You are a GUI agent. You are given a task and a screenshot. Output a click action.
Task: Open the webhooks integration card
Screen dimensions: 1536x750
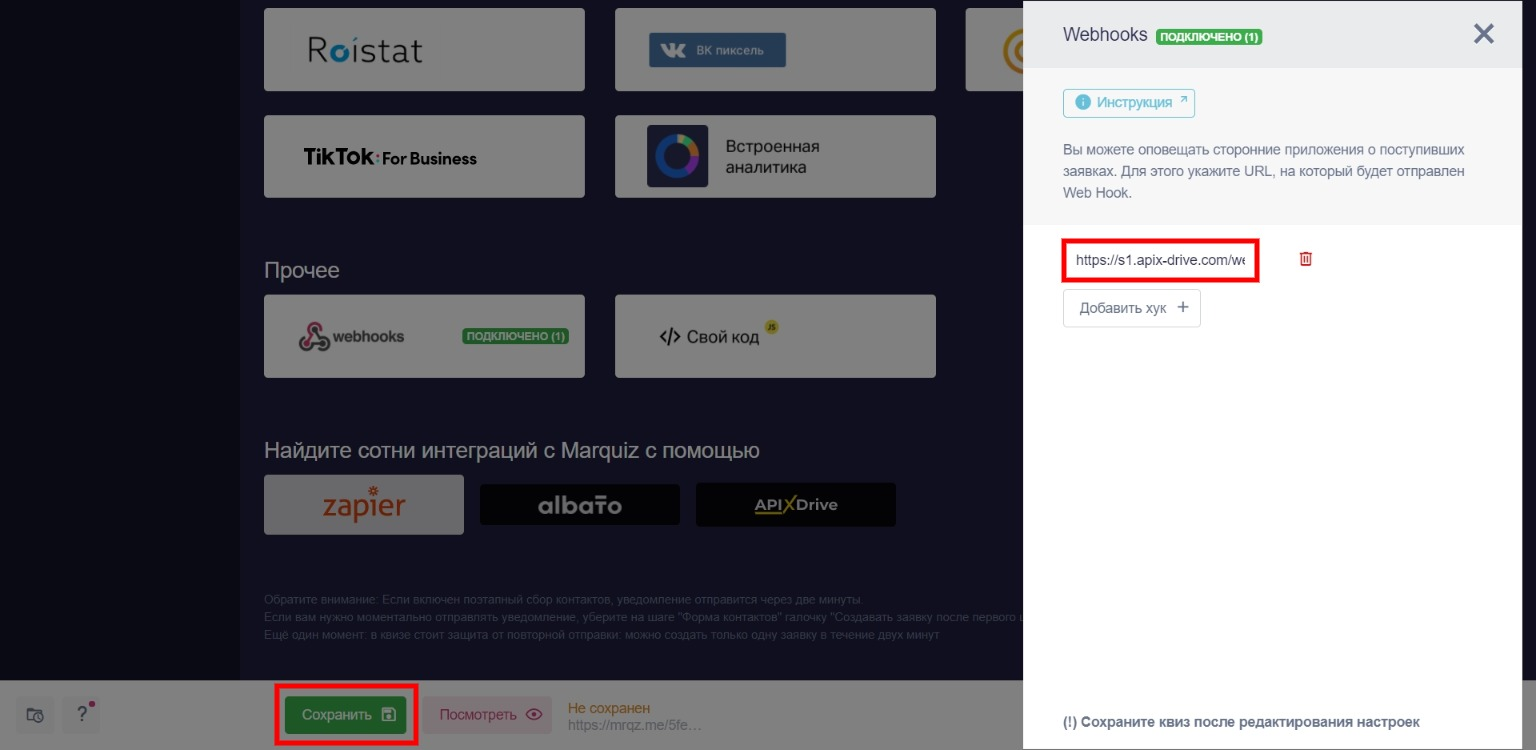pyautogui.click(x=424, y=336)
